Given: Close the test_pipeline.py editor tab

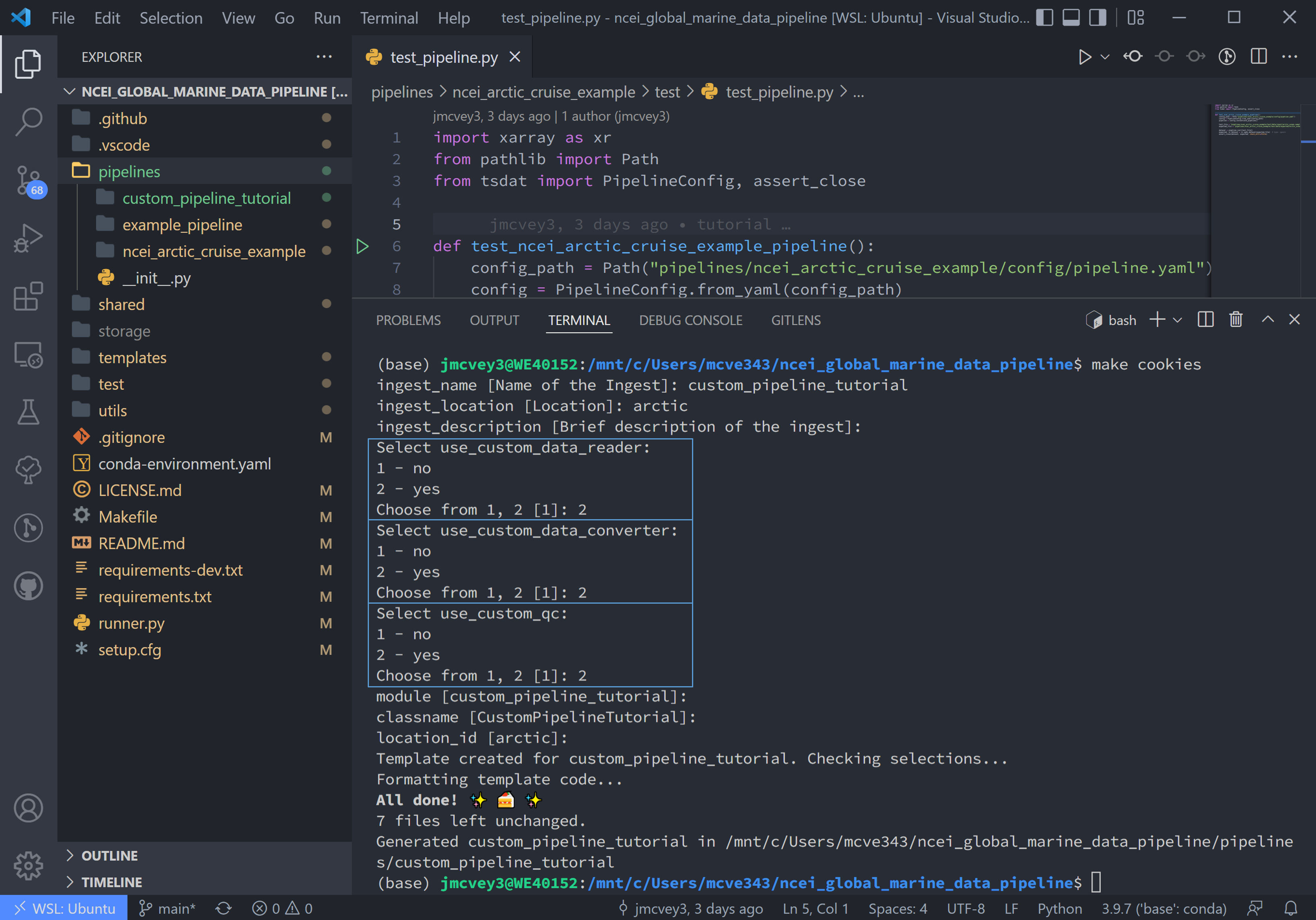Looking at the screenshot, I should 515,57.
